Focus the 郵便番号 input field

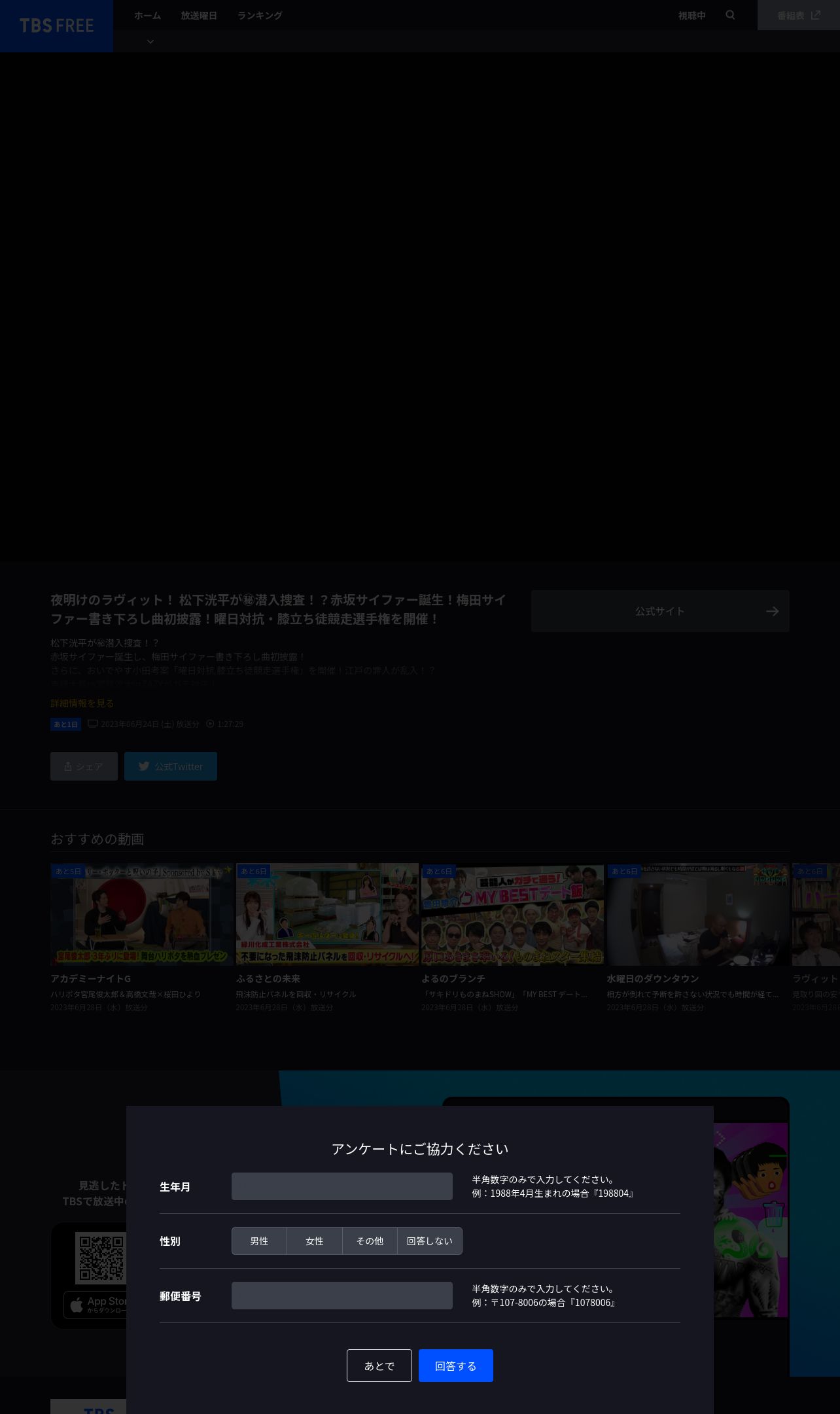pyautogui.click(x=342, y=1296)
